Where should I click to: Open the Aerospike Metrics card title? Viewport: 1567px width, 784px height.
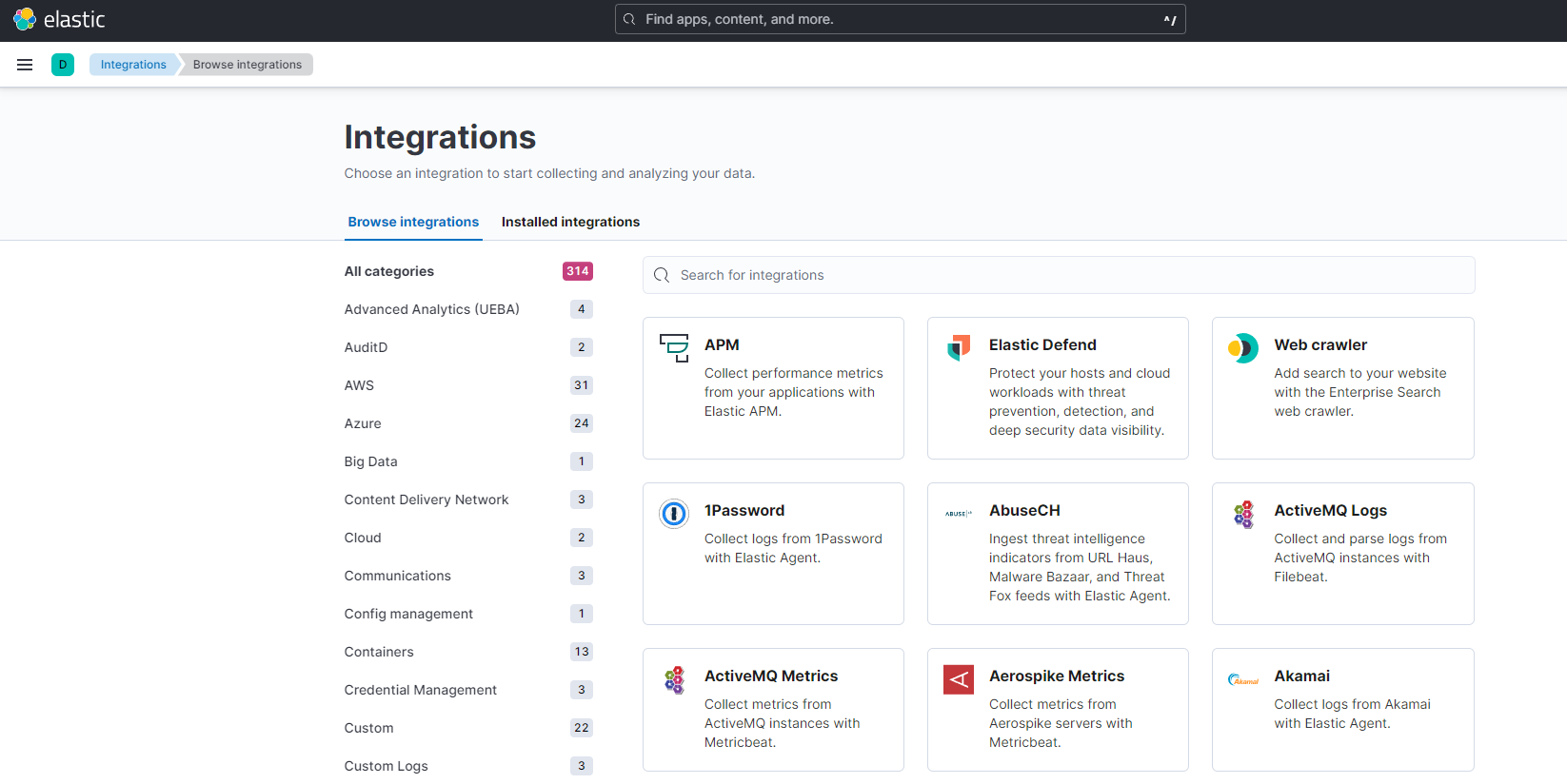(x=1057, y=676)
